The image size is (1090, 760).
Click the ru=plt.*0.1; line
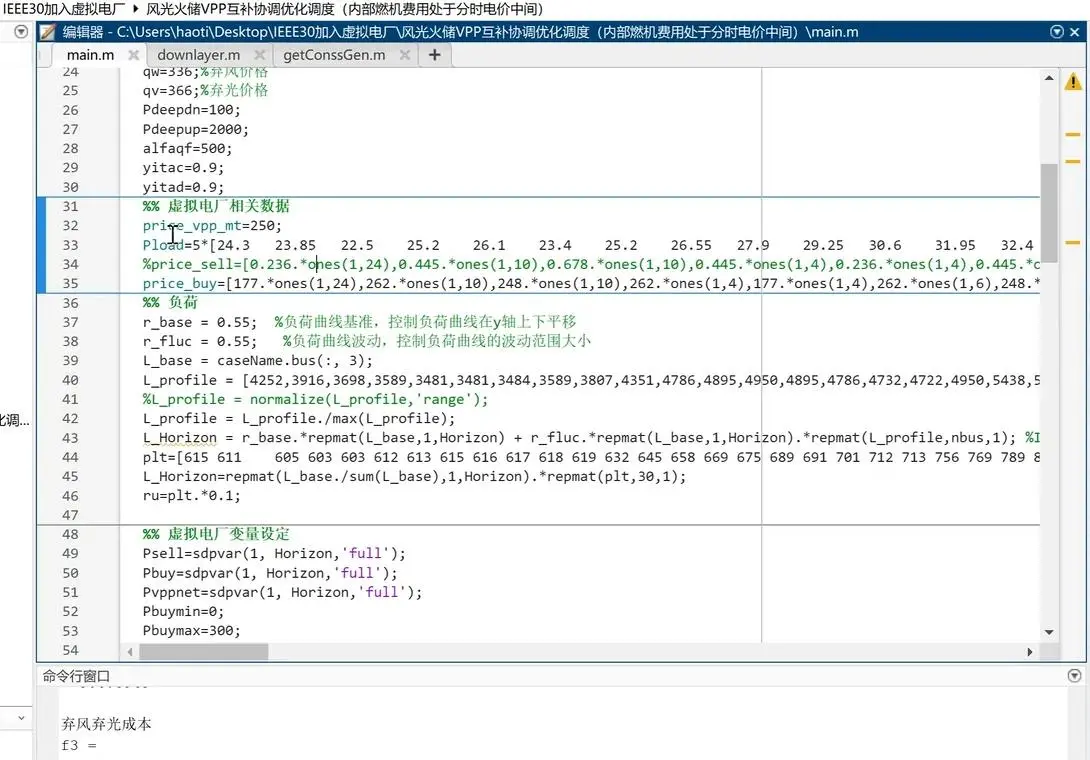pyautogui.click(x=191, y=496)
